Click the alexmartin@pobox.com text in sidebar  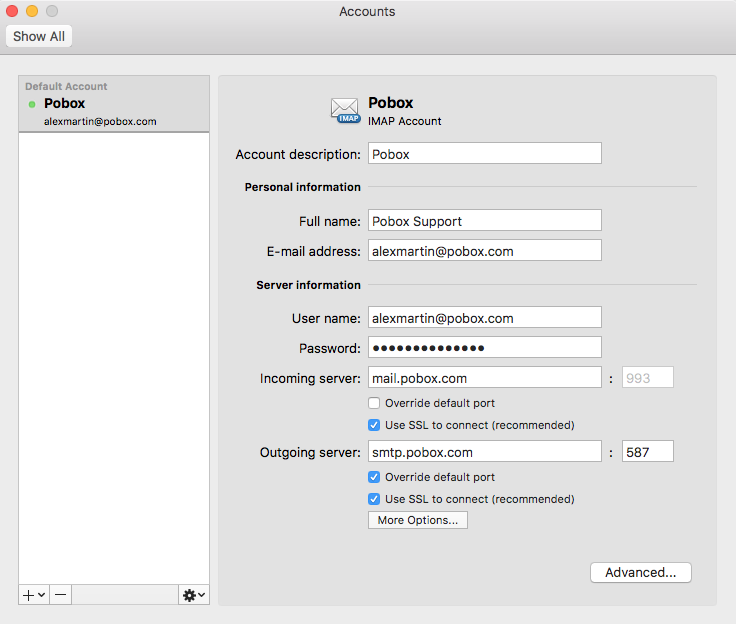coord(100,122)
